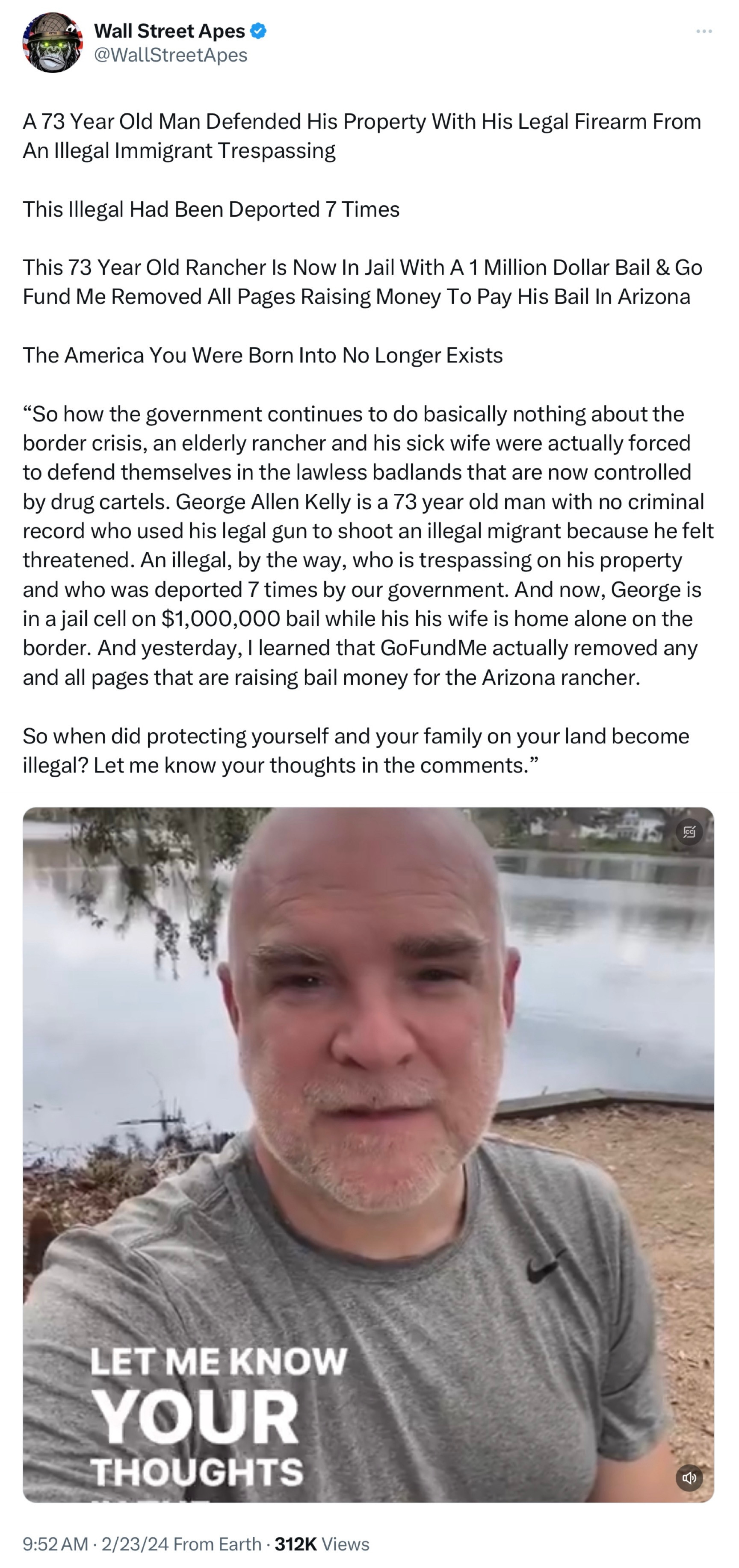Screen dimensions: 739x1568
Task: Open the three-dot more options menu
Action: tap(704, 31)
